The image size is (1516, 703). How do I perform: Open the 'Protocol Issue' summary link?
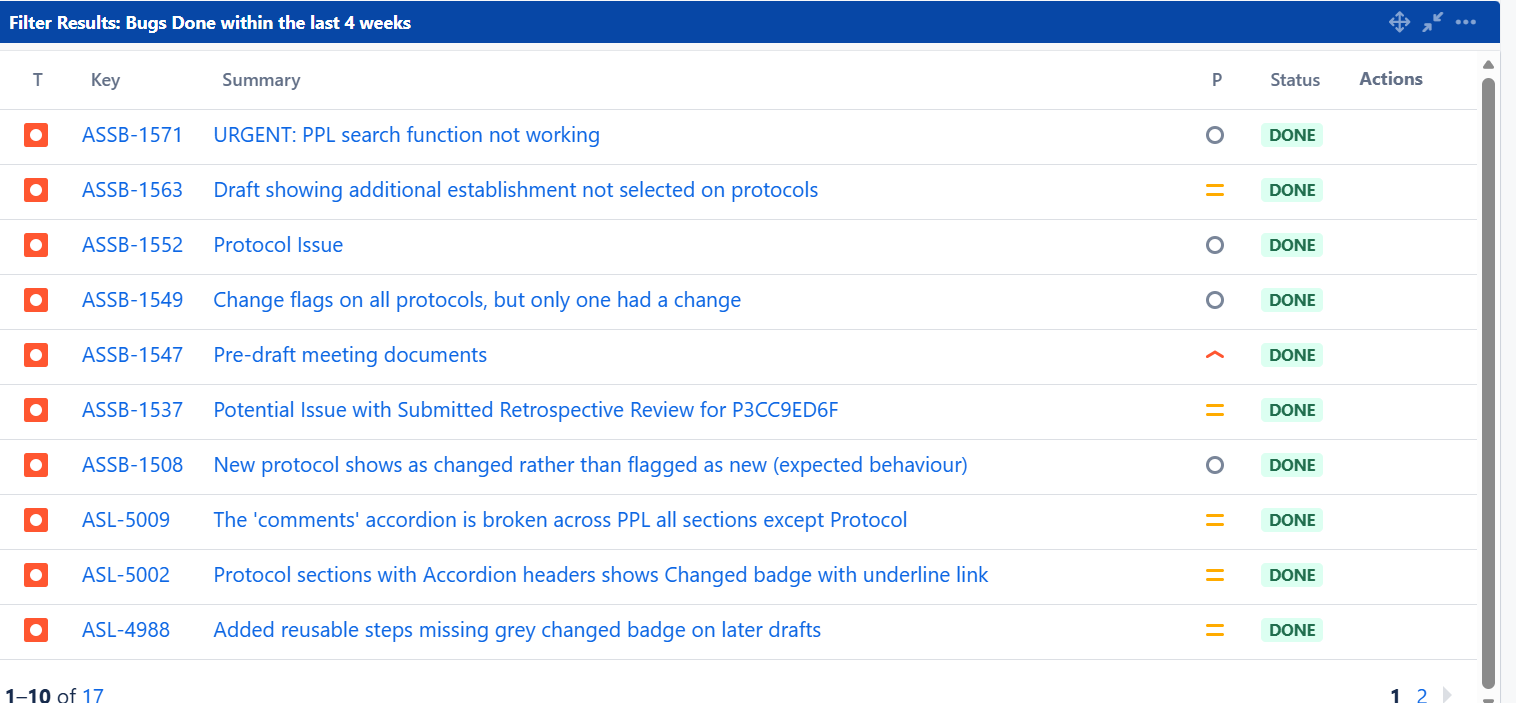[x=278, y=244]
